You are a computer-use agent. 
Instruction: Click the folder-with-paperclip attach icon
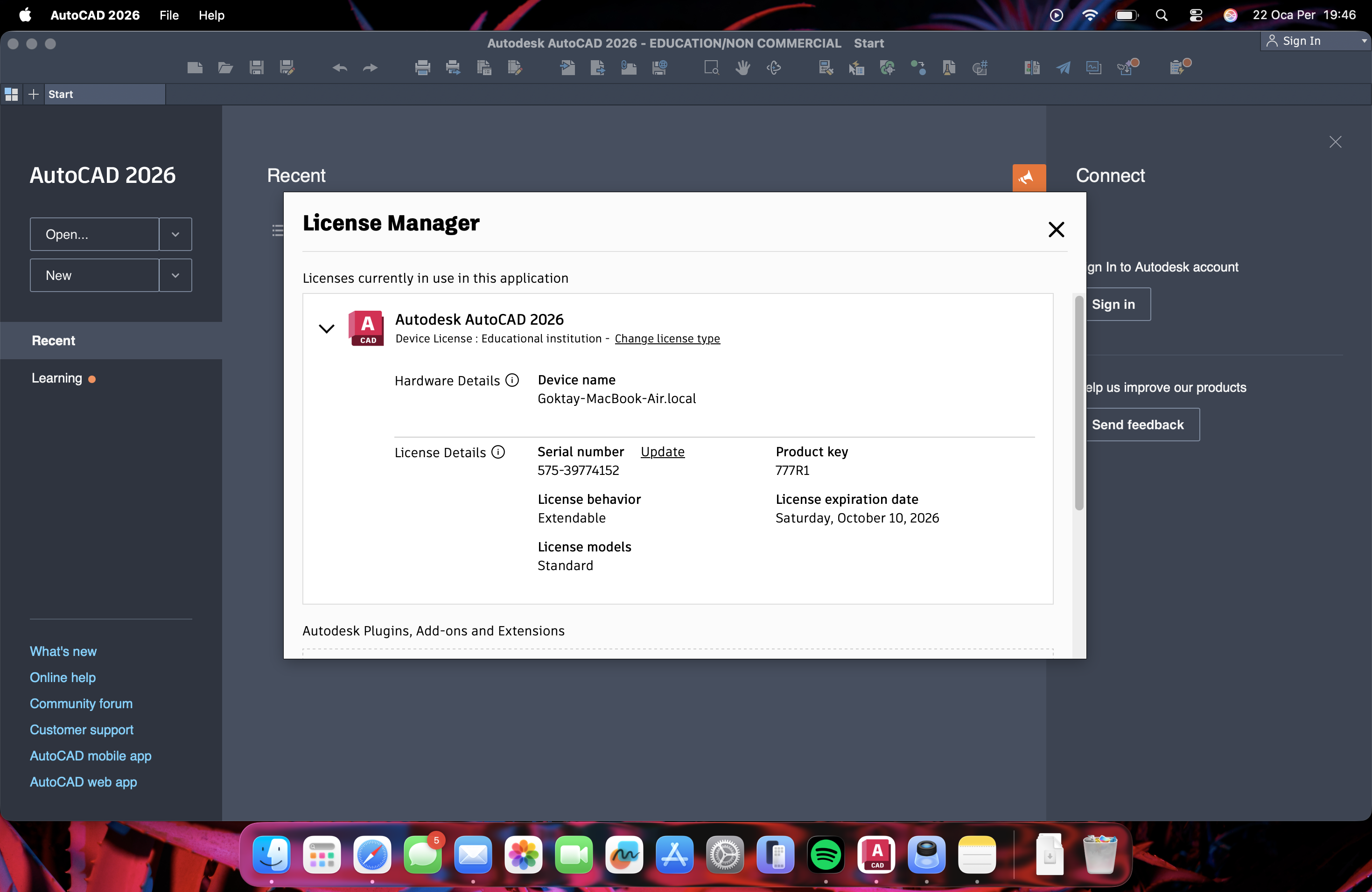point(629,68)
